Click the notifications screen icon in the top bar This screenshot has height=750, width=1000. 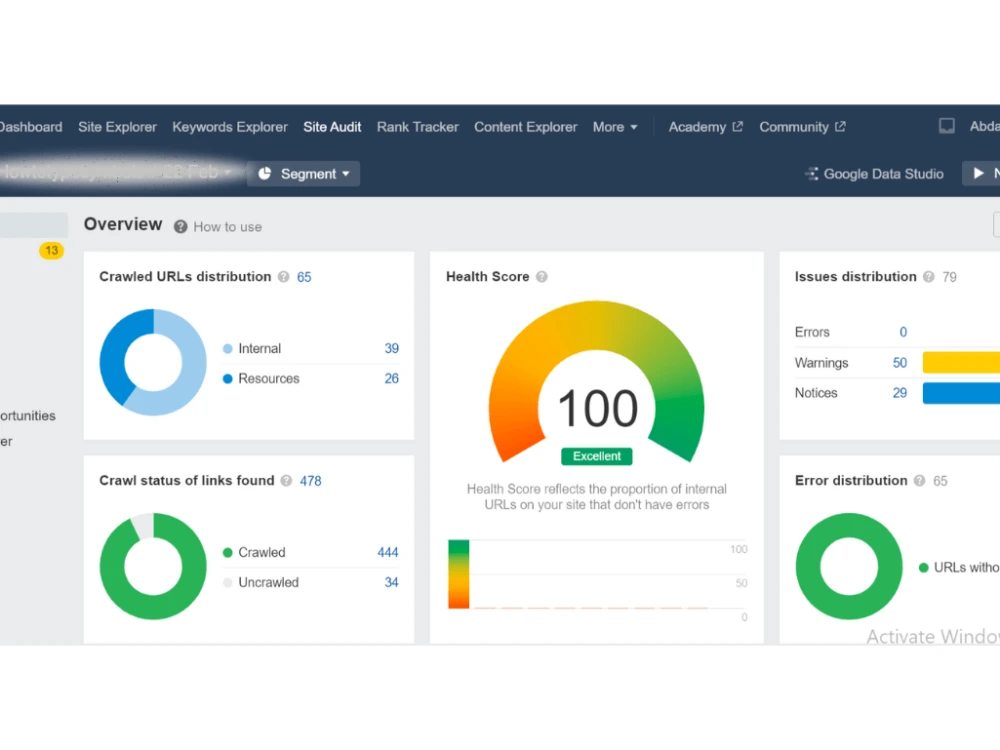(x=946, y=126)
